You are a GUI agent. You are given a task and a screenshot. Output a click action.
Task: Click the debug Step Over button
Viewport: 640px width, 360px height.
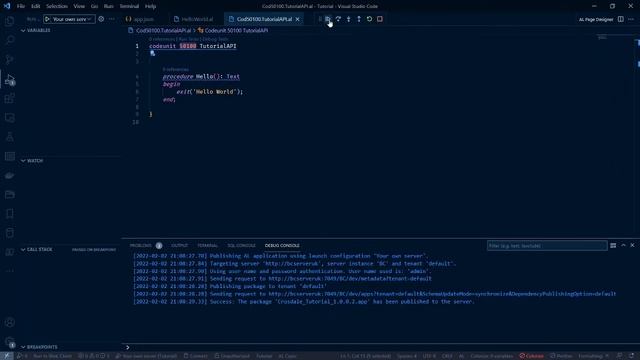pos(338,19)
